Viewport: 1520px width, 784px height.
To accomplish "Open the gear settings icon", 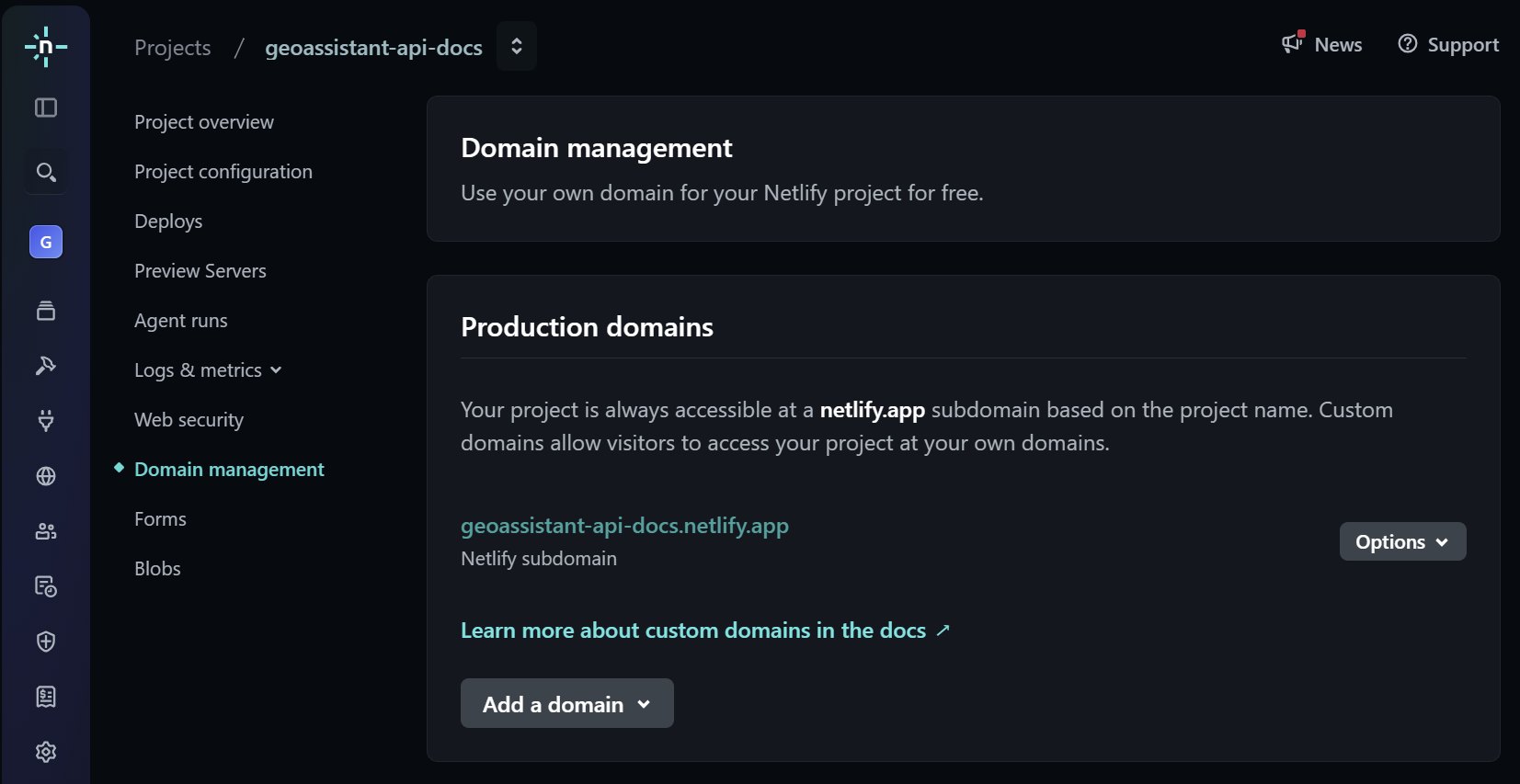I will pos(46,752).
